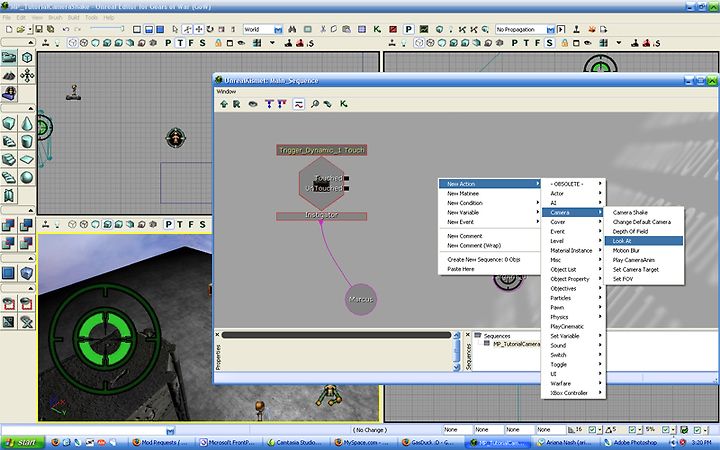Click the Add Special Brush icon
This screenshot has height=450, width=720.
pyautogui.click(x=9, y=273)
